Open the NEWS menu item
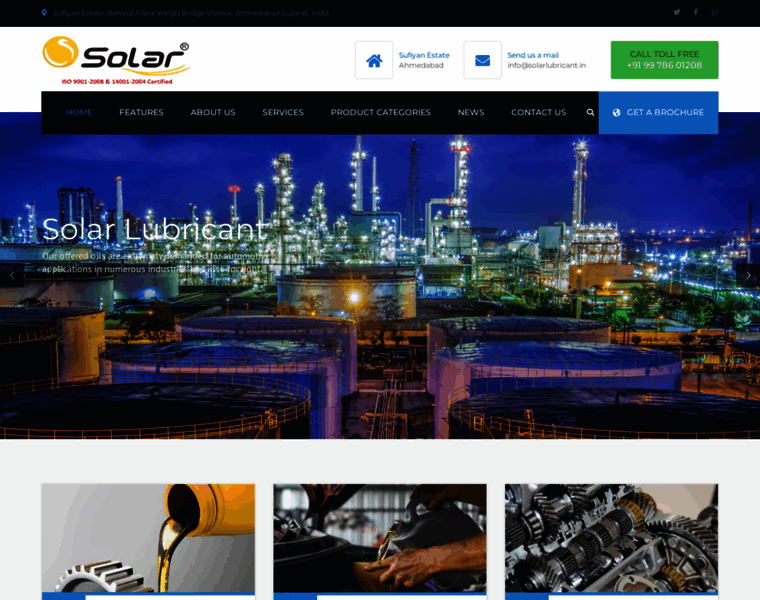This screenshot has width=760, height=600. coord(471,112)
